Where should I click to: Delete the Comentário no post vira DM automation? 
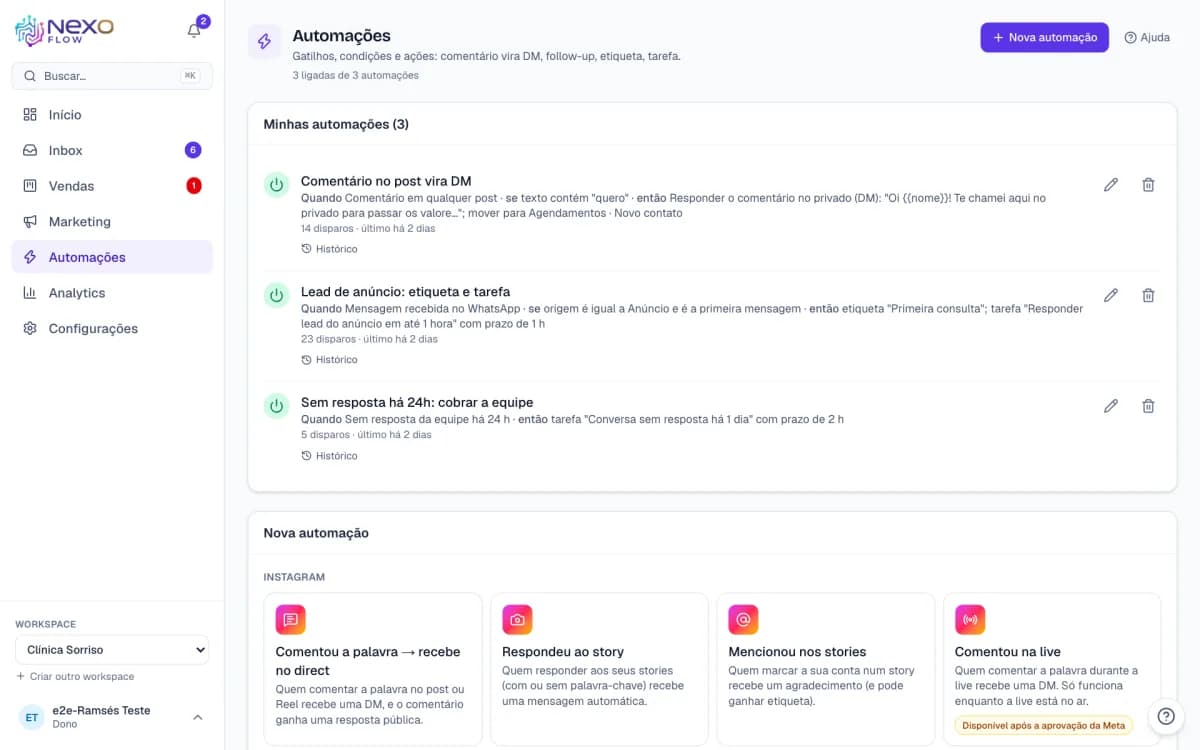click(x=1148, y=185)
